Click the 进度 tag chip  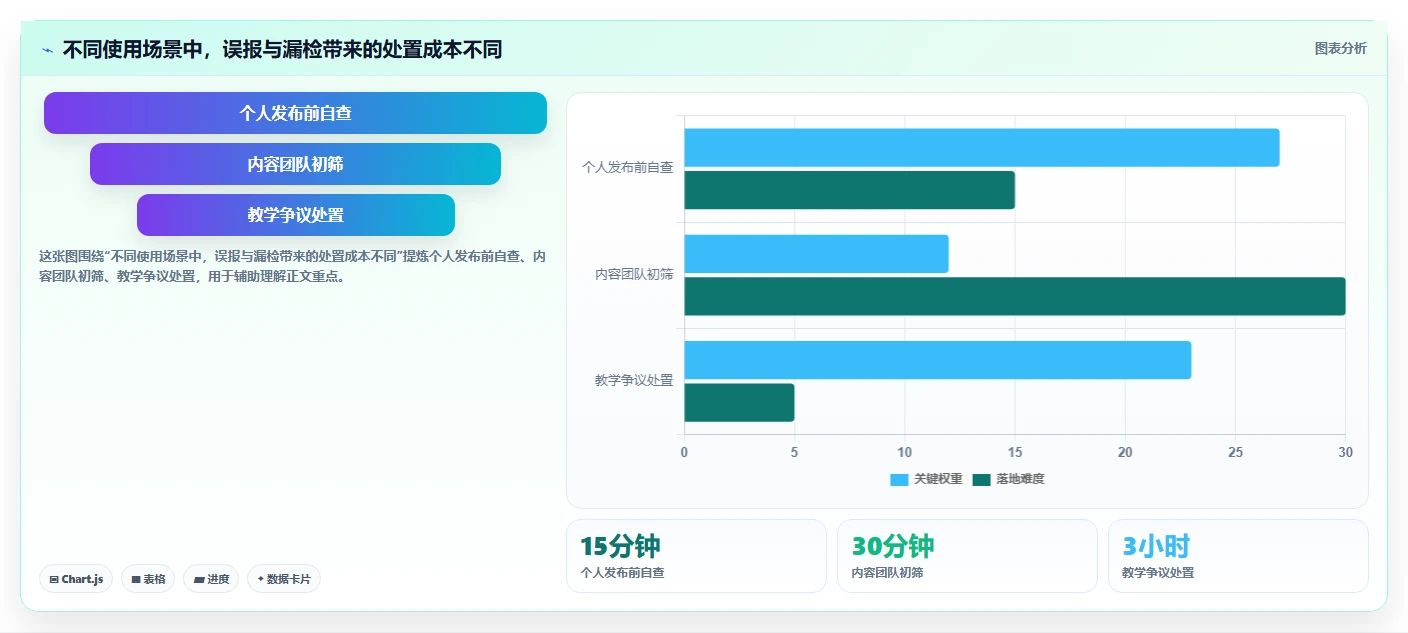211,579
